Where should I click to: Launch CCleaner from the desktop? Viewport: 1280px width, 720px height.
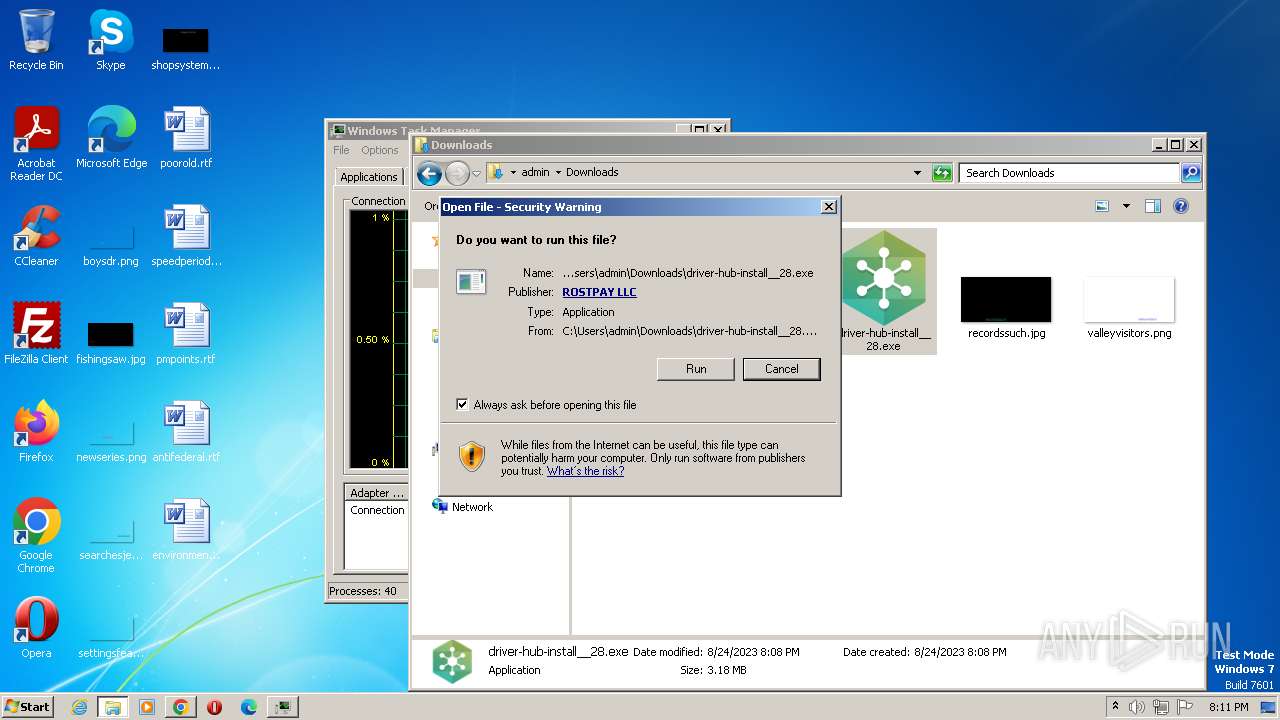pos(36,235)
